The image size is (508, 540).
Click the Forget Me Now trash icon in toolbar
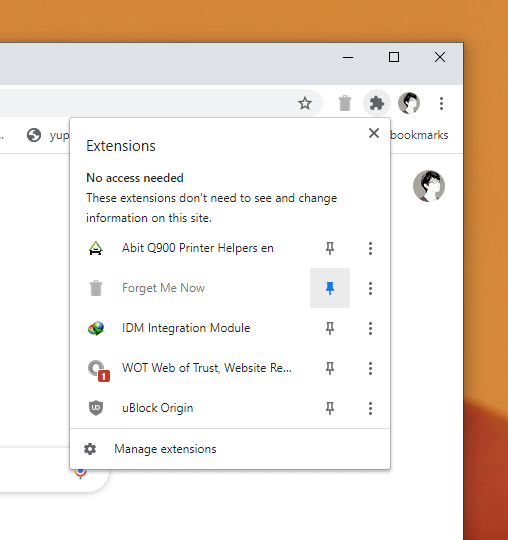(x=344, y=103)
